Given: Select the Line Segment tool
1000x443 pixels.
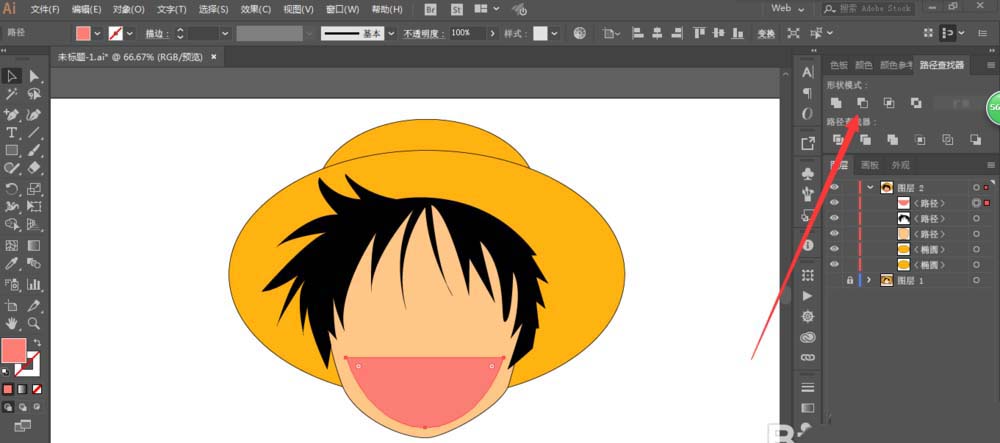Looking at the screenshot, I should pos(34,132).
